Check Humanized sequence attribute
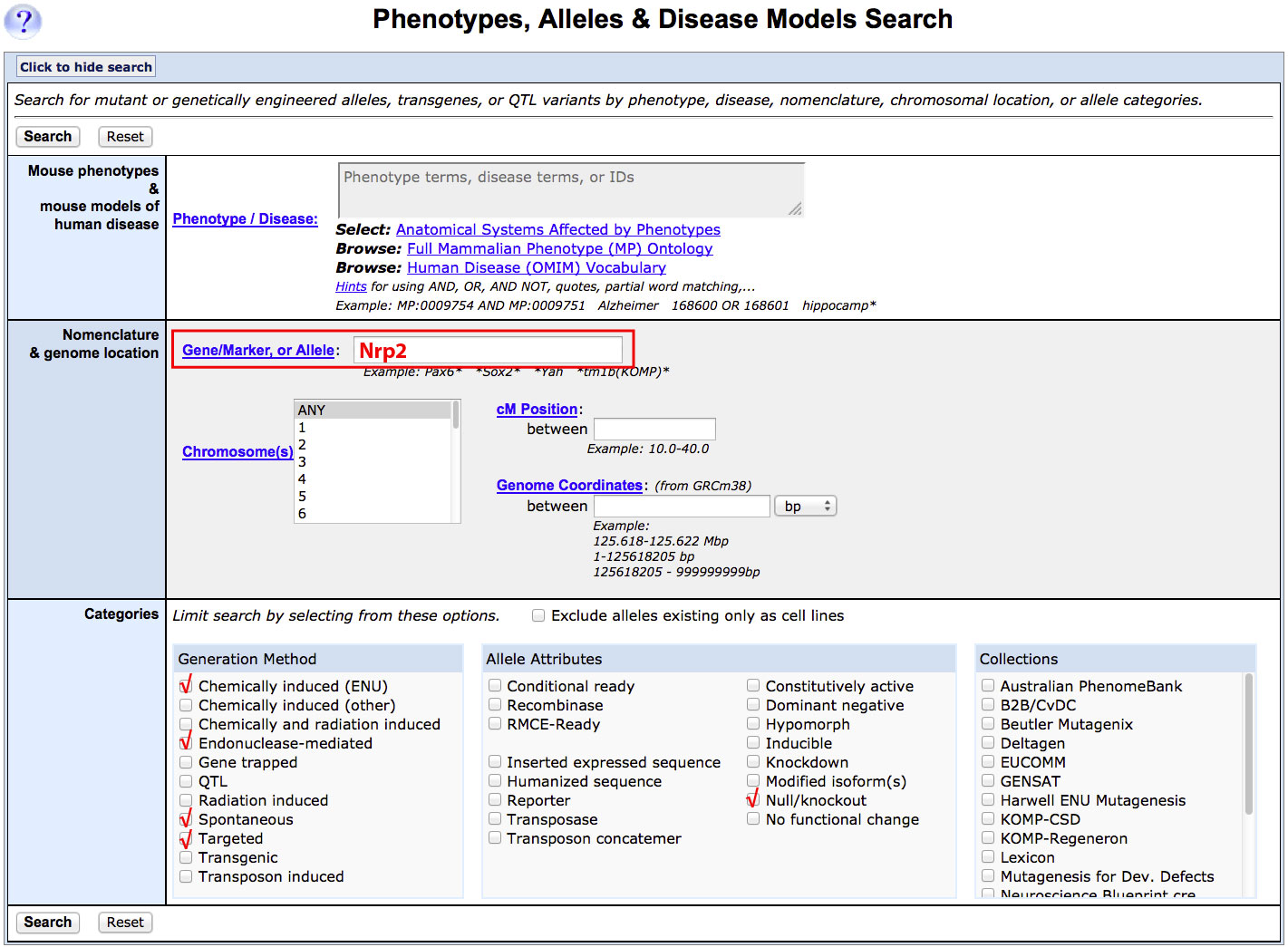Screen dimensions: 1288x947 pos(495,781)
